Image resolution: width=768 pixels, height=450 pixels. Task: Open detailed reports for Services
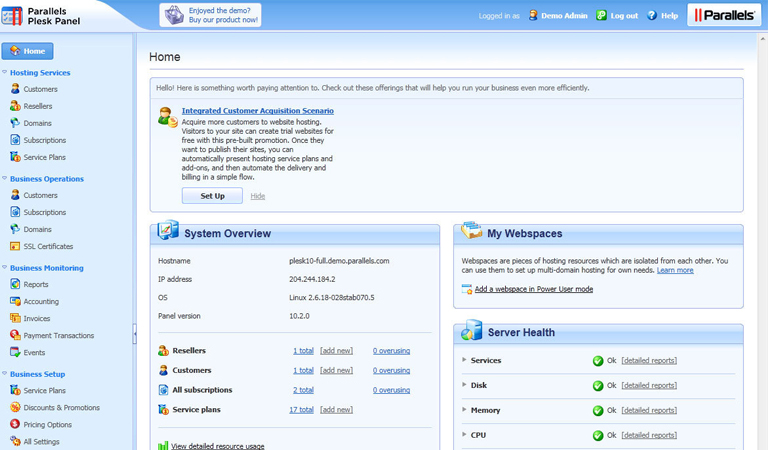[x=649, y=360]
